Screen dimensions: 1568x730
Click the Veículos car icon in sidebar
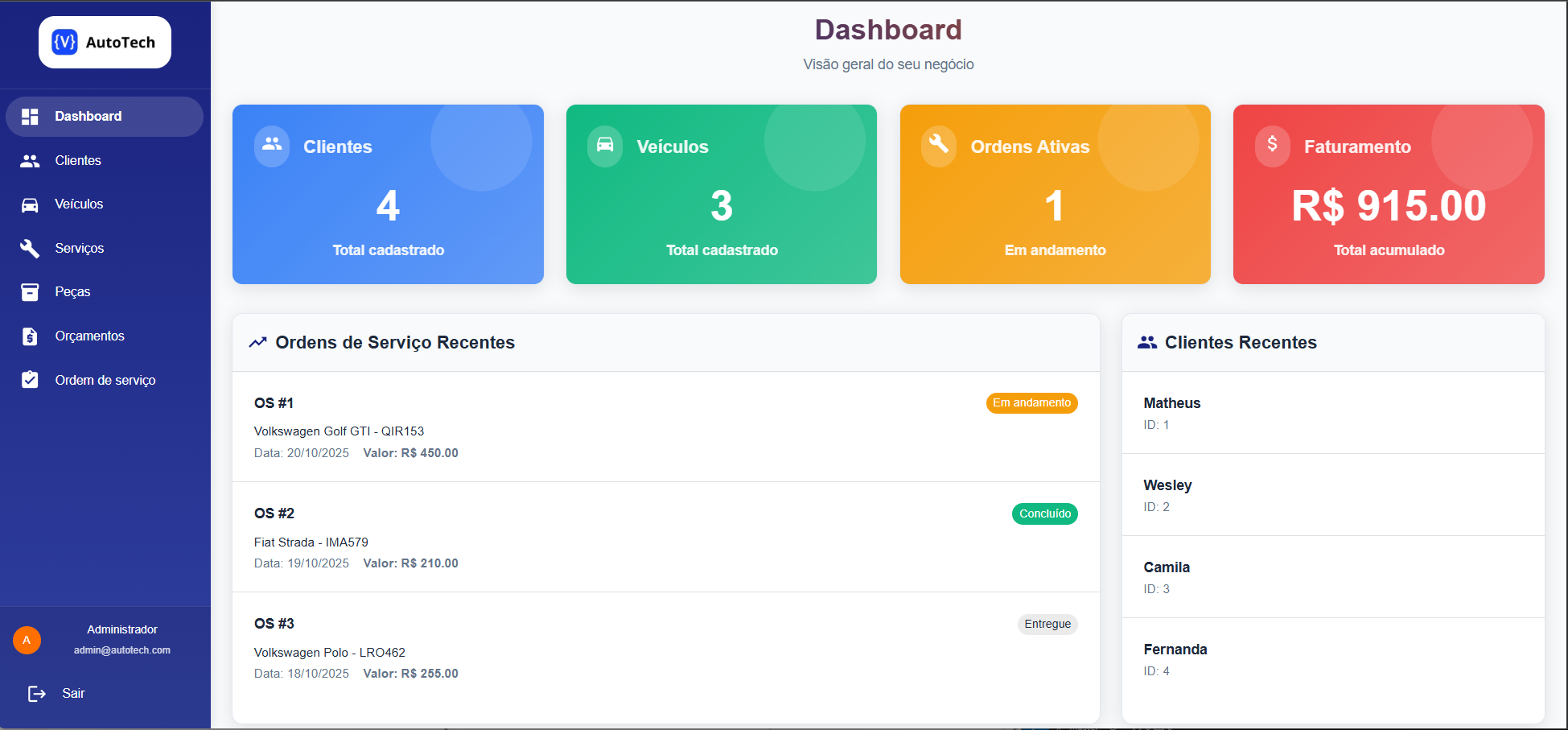coord(30,204)
